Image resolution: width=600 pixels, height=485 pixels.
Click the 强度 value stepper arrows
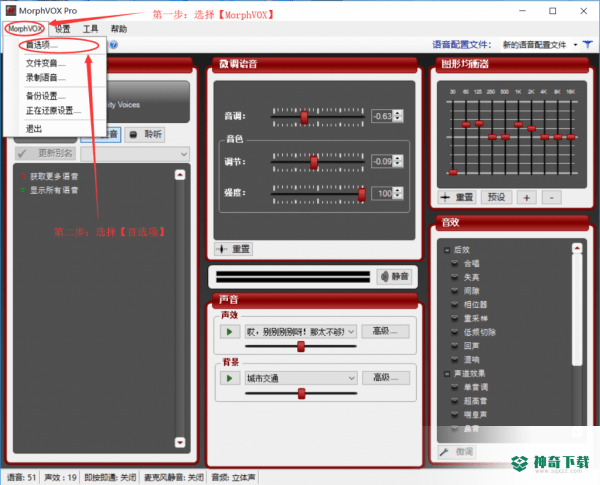click(398, 193)
